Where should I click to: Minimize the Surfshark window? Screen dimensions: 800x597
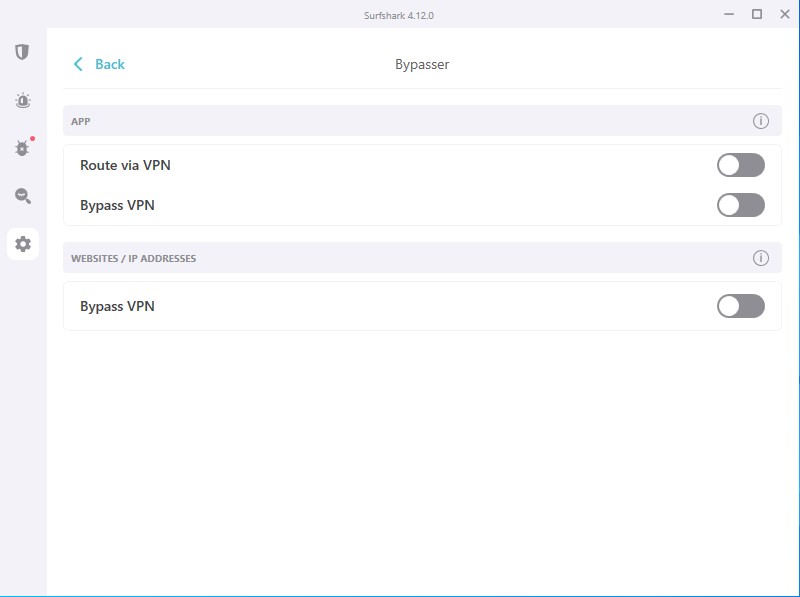729,14
